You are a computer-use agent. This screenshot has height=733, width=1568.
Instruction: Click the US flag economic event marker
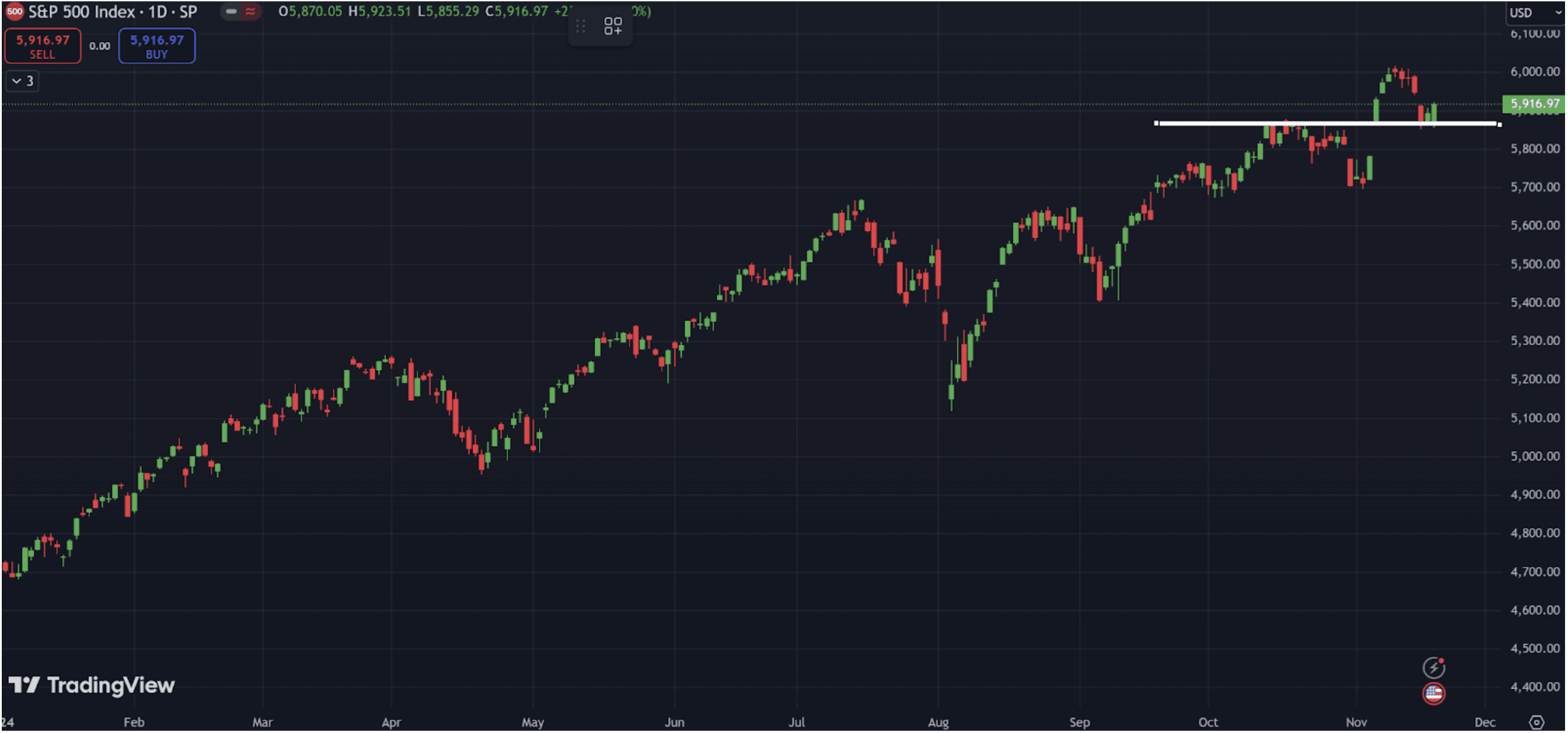pyautogui.click(x=1433, y=693)
